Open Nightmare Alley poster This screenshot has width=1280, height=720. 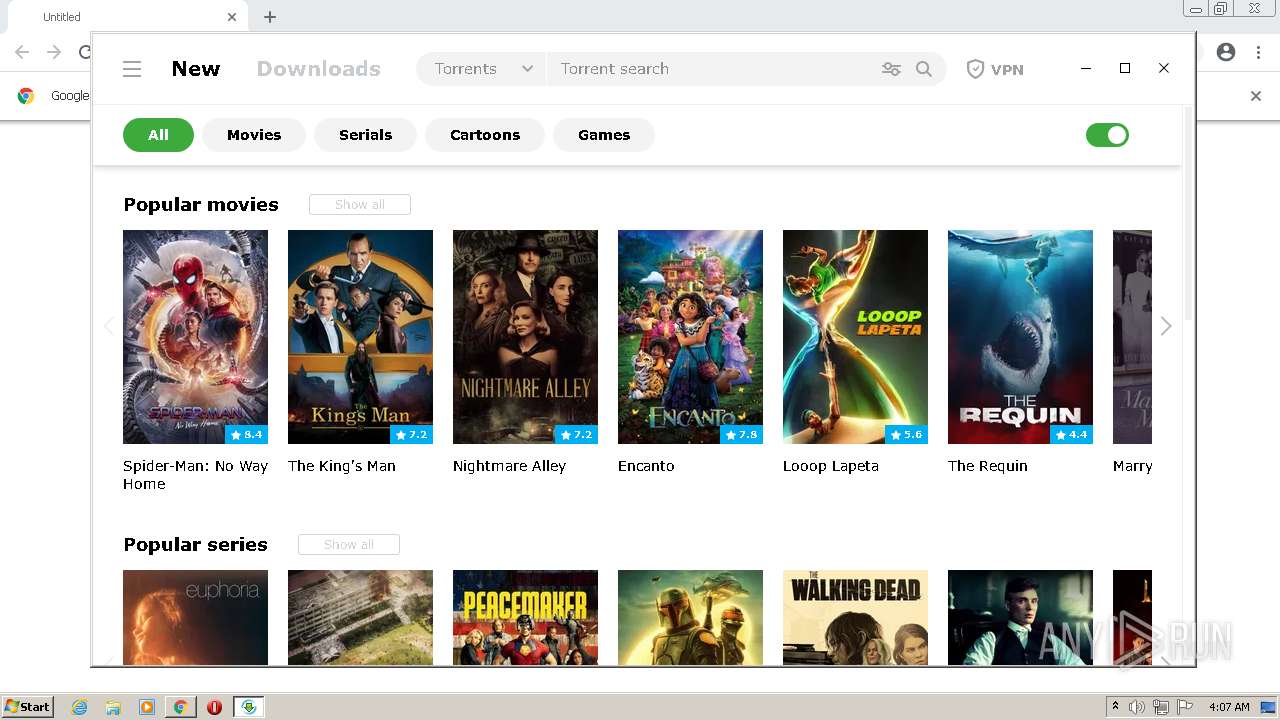pyautogui.click(x=525, y=337)
